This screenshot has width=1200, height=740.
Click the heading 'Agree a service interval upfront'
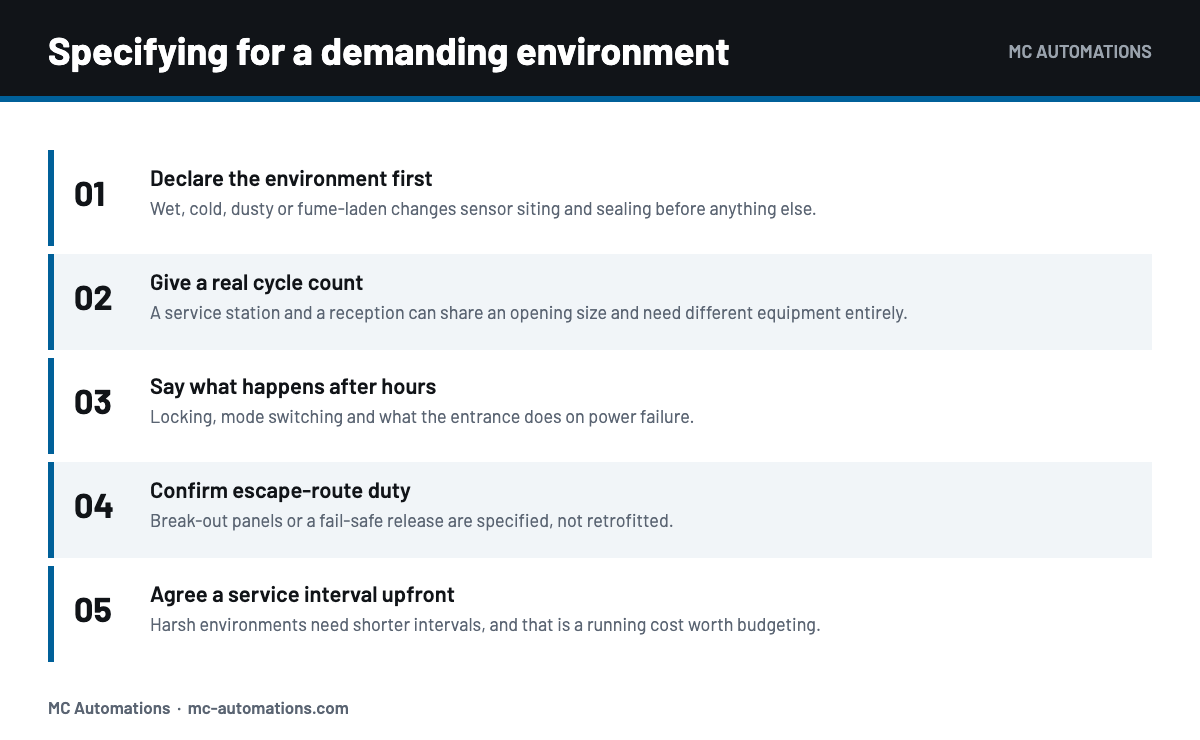302,594
